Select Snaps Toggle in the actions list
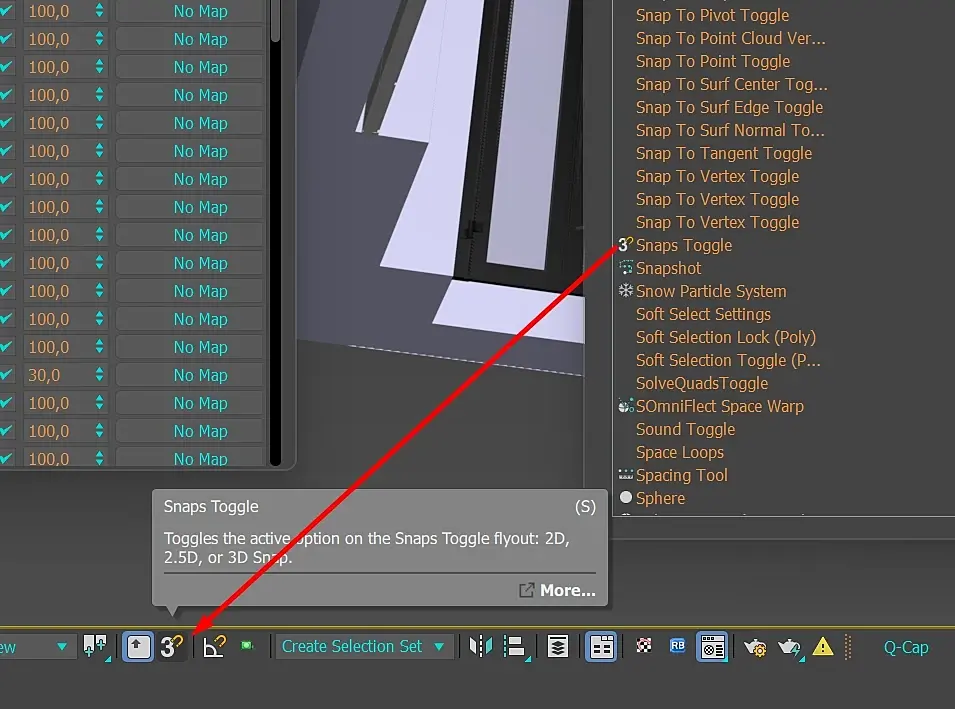The height and width of the screenshot is (709, 955). pos(683,245)
